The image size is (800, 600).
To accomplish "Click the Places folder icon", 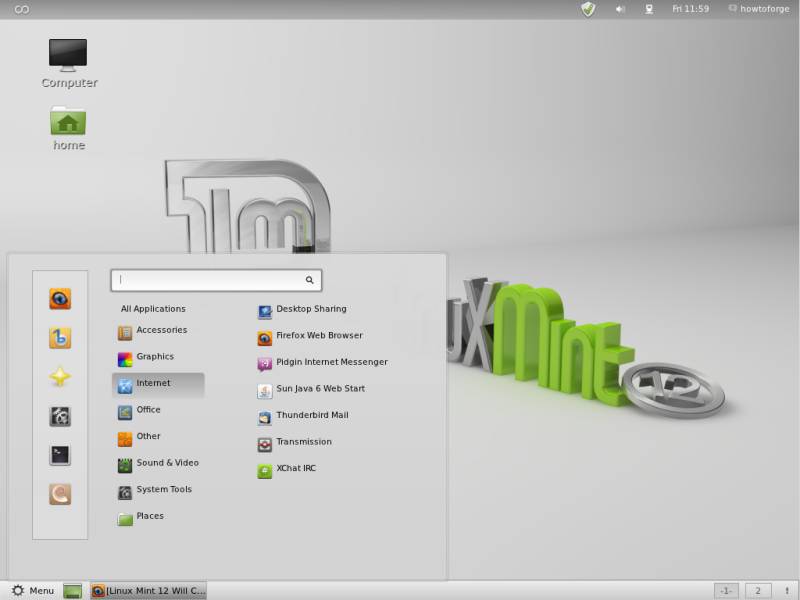I will (125, 519).
